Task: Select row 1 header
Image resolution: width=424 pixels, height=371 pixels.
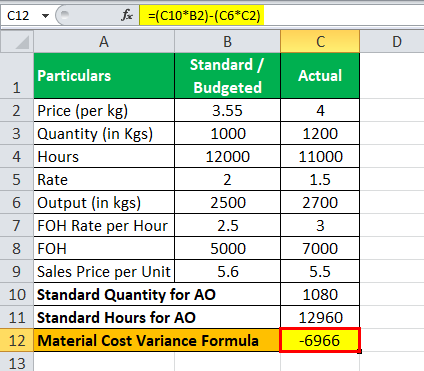Action: (x=17, y=76)
